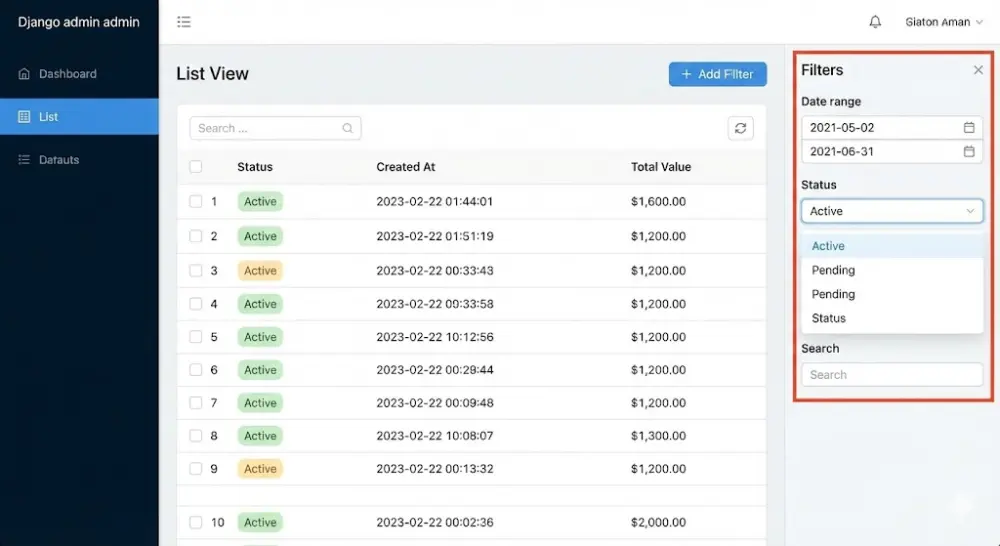Viewport: 1000px width, 546px height.
Task: Check the checkbox for row 3
Action: pos(196,270)
